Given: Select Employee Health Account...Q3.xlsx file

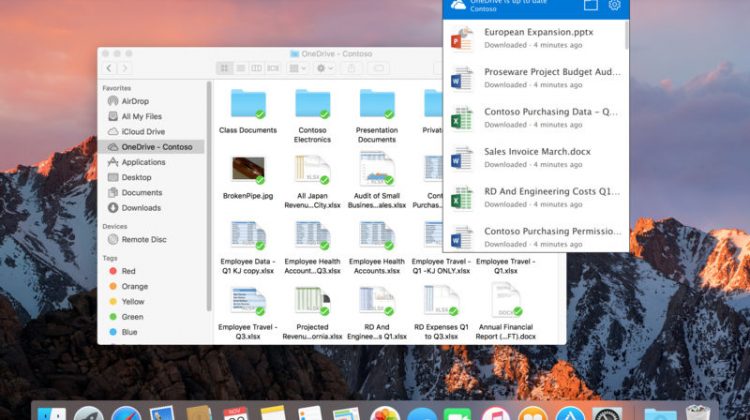Looking at the screenshot, I should (312, 247).
